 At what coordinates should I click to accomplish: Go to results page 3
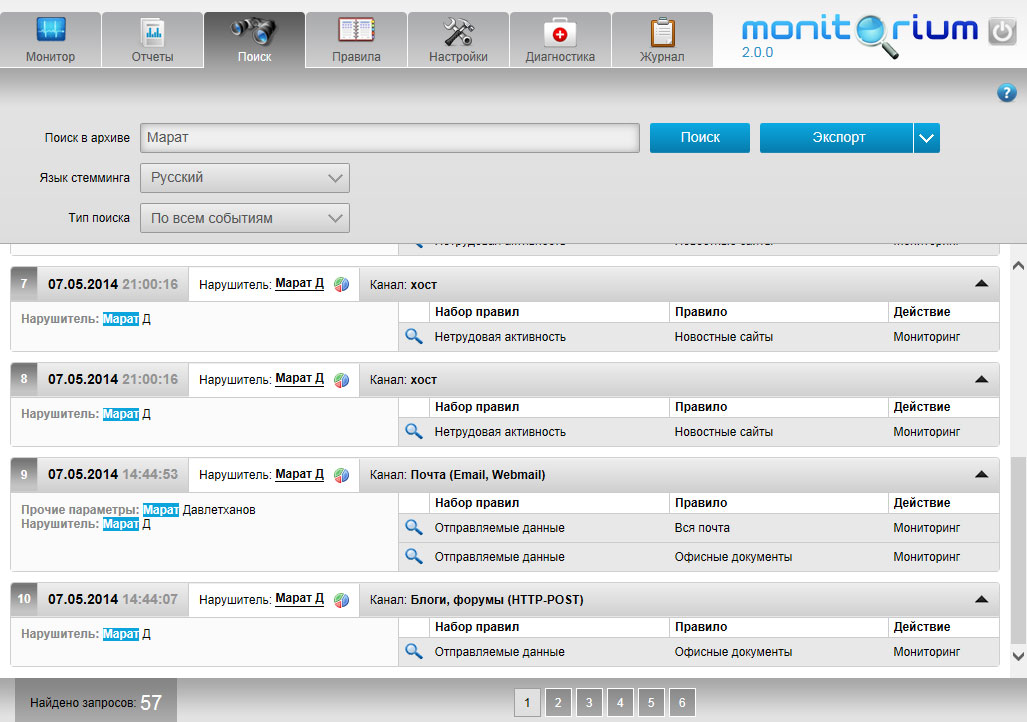click(589, 702)
